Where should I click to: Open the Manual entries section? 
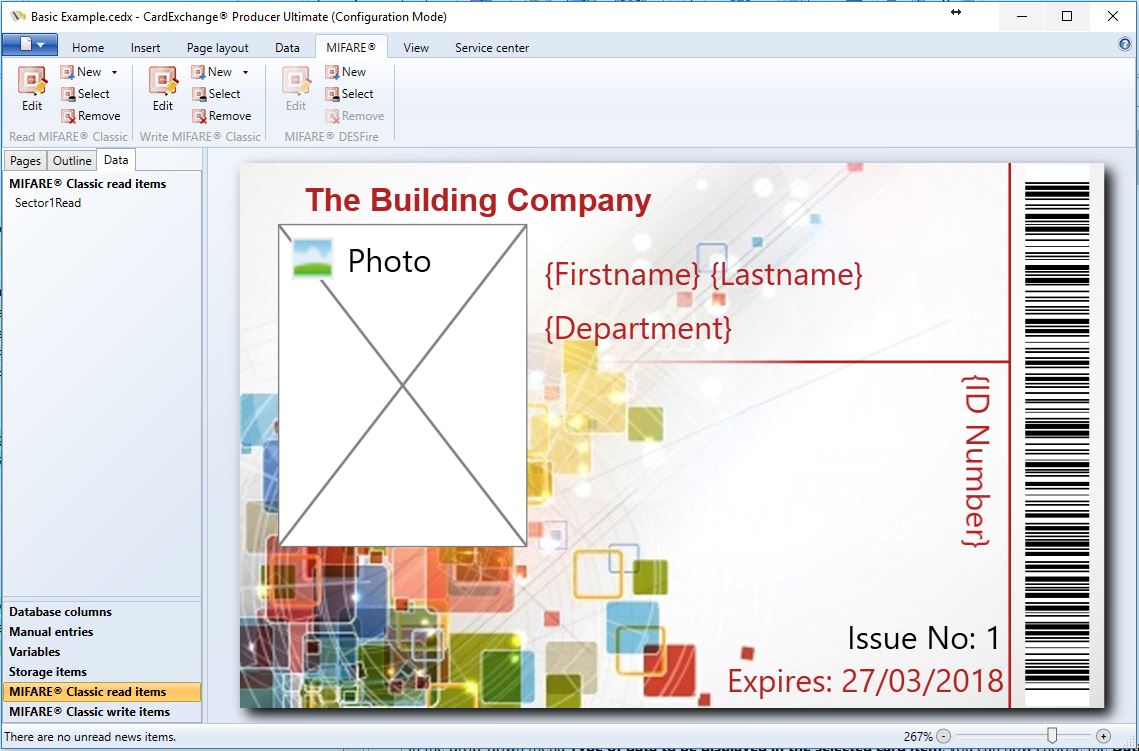point(102,632)
